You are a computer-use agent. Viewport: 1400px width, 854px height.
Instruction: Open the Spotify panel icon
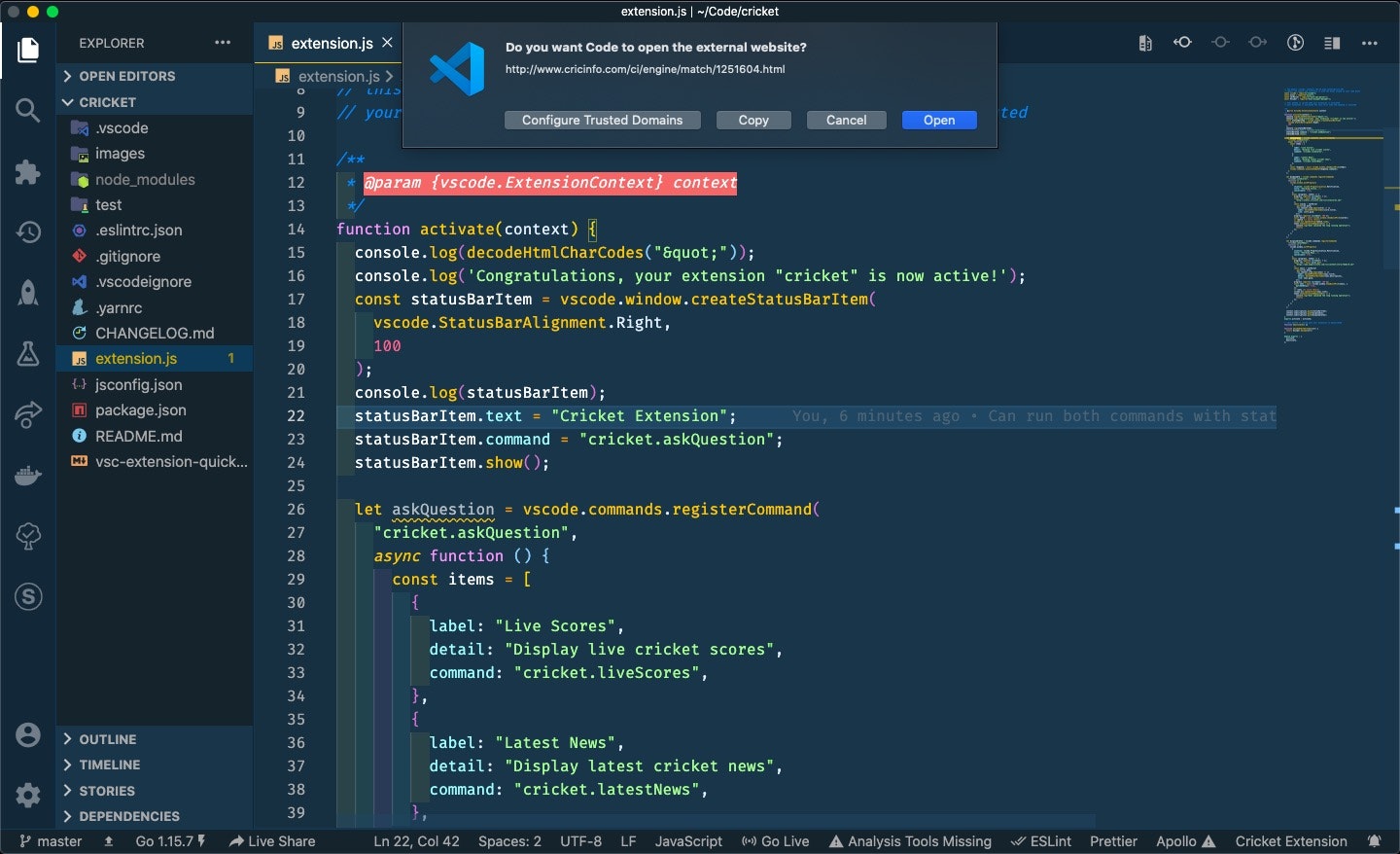(26, 597)
